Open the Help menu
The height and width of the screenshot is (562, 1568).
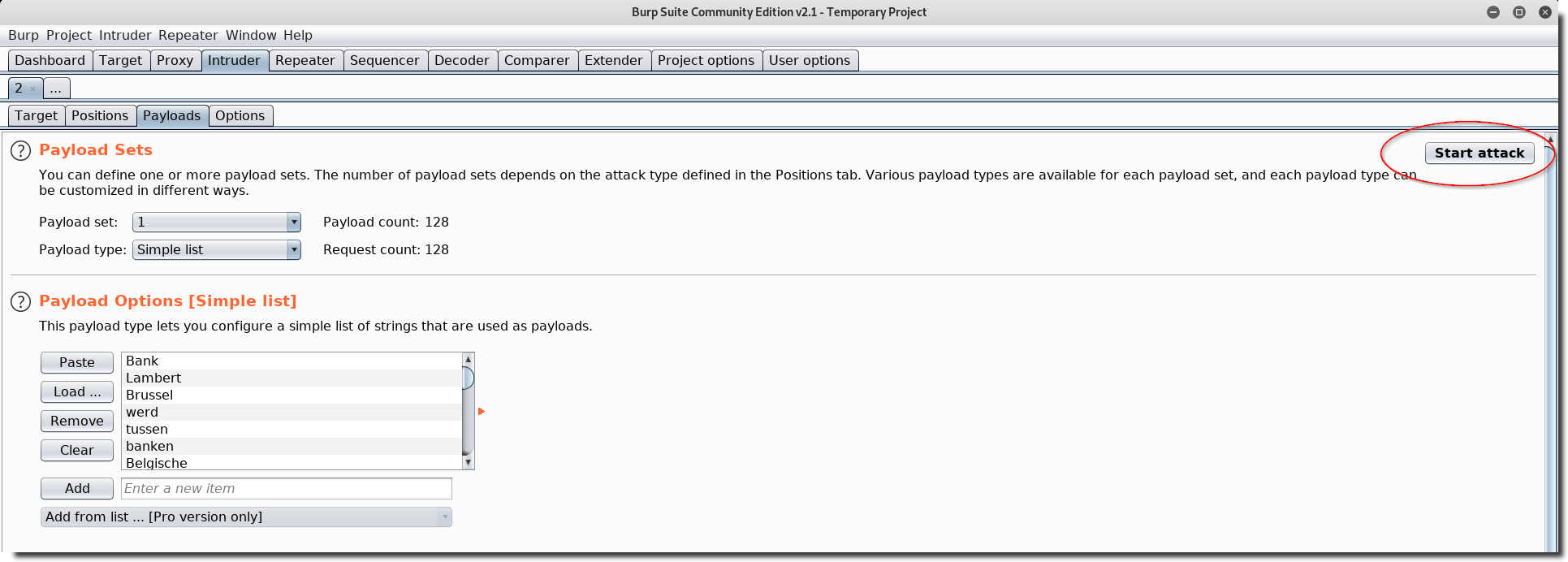(x=298, y=36)
